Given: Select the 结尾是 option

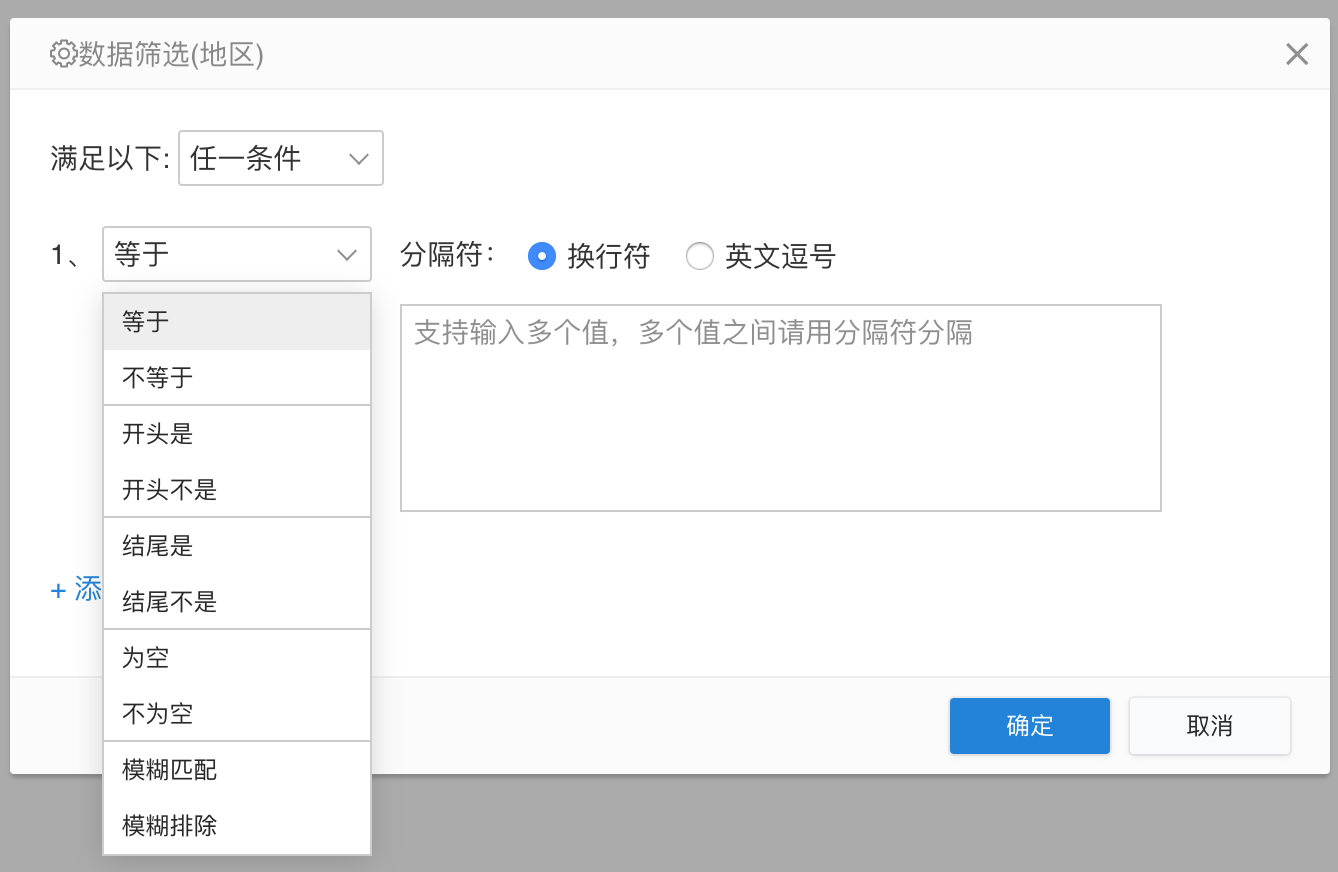Looking at the screenshot, I should point(236,546).
